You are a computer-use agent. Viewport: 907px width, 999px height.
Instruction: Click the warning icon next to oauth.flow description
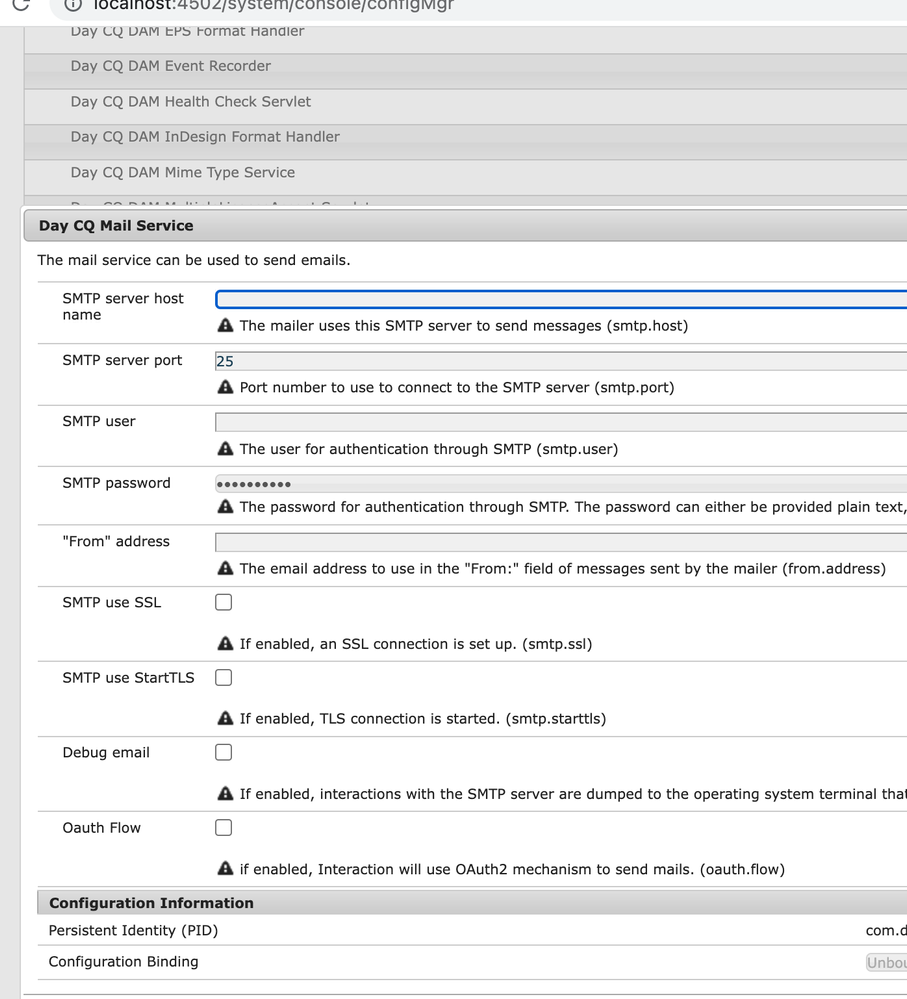coord(225,869)
